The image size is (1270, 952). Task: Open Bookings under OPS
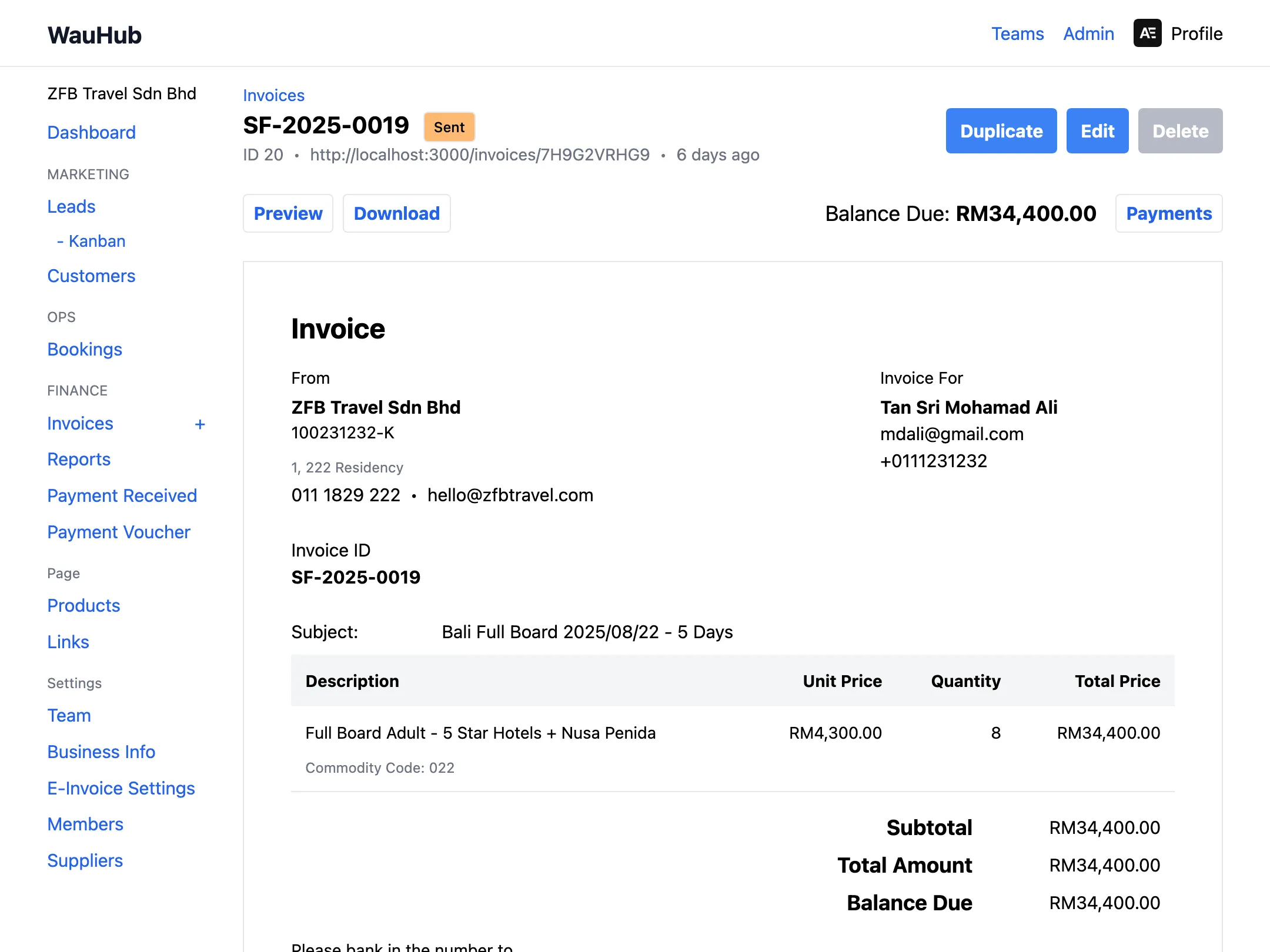(x=85, y=349)
